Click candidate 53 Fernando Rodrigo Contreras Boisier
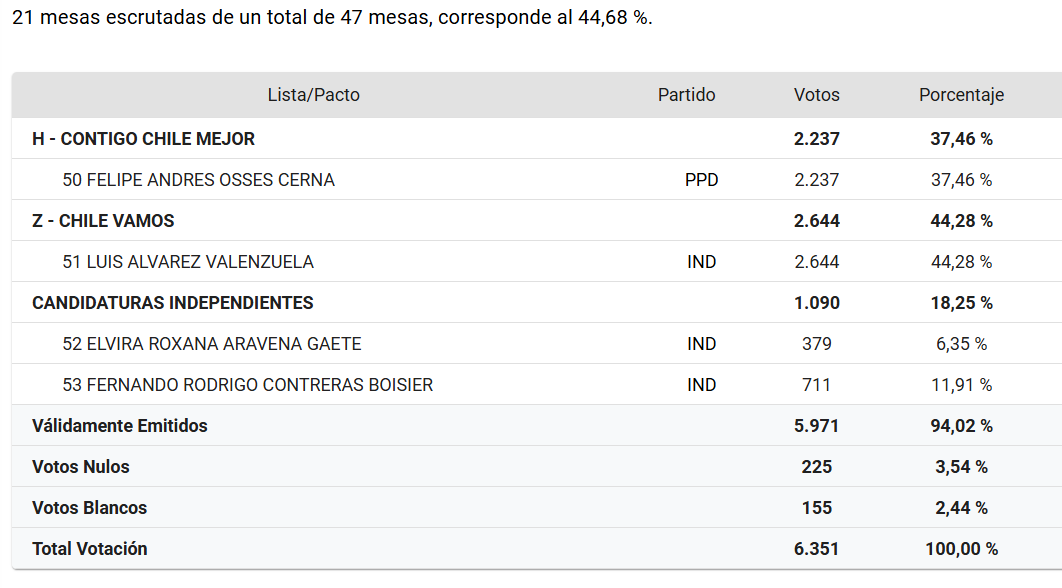 tap(247, 385)
